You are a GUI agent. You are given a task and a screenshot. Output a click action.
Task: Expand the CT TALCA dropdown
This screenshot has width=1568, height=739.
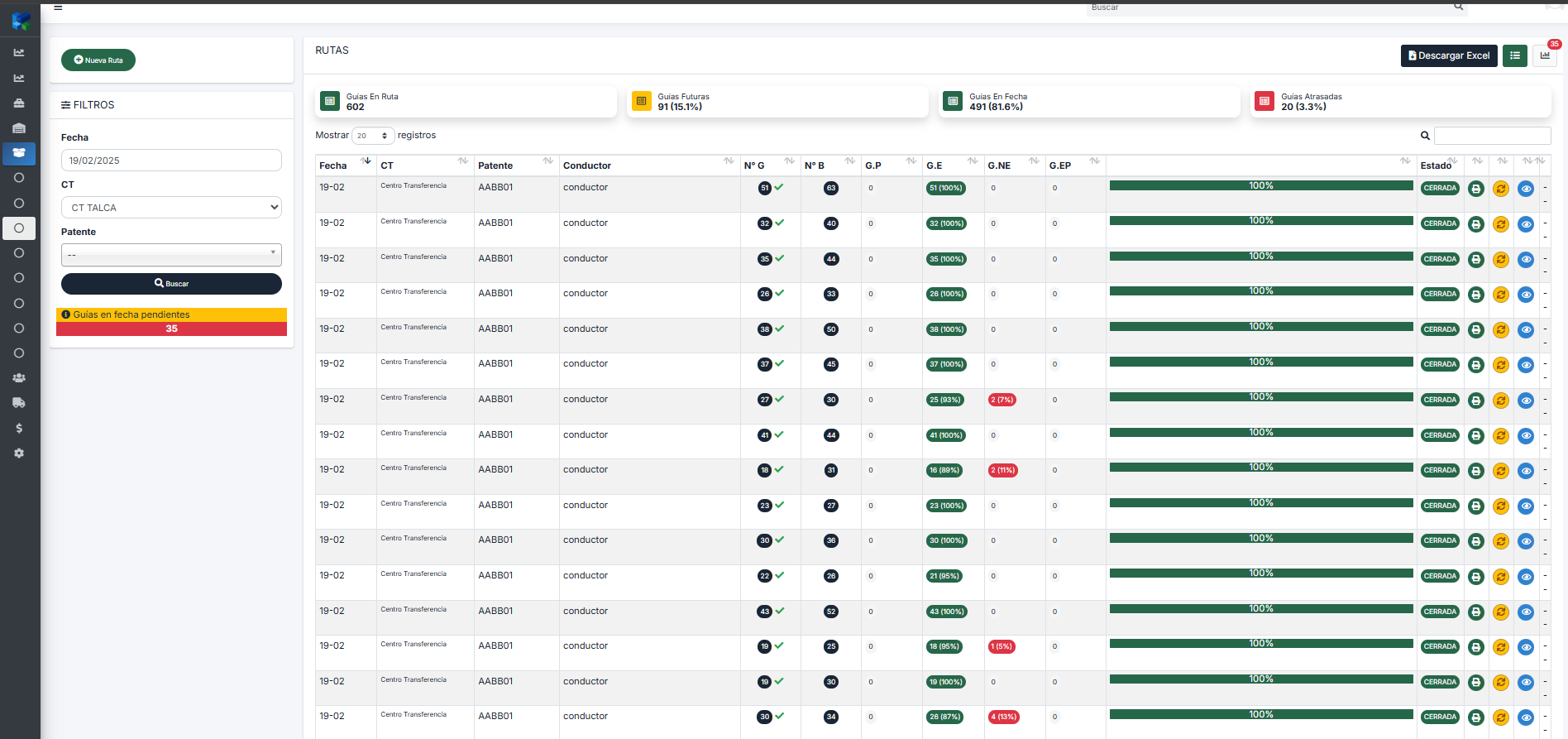point(171,208)
